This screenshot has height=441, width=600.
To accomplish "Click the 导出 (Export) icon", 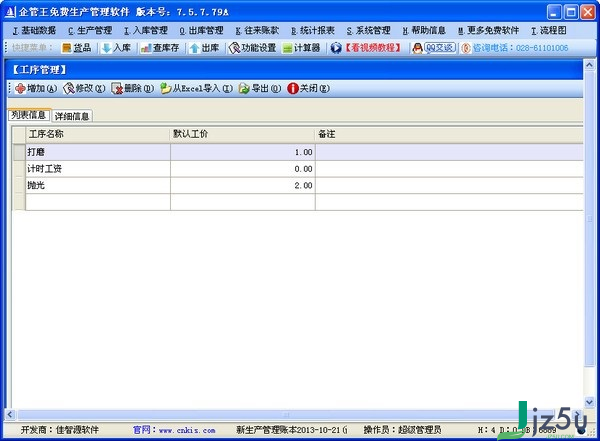I will pyautogui.click(x=244, y=88).
